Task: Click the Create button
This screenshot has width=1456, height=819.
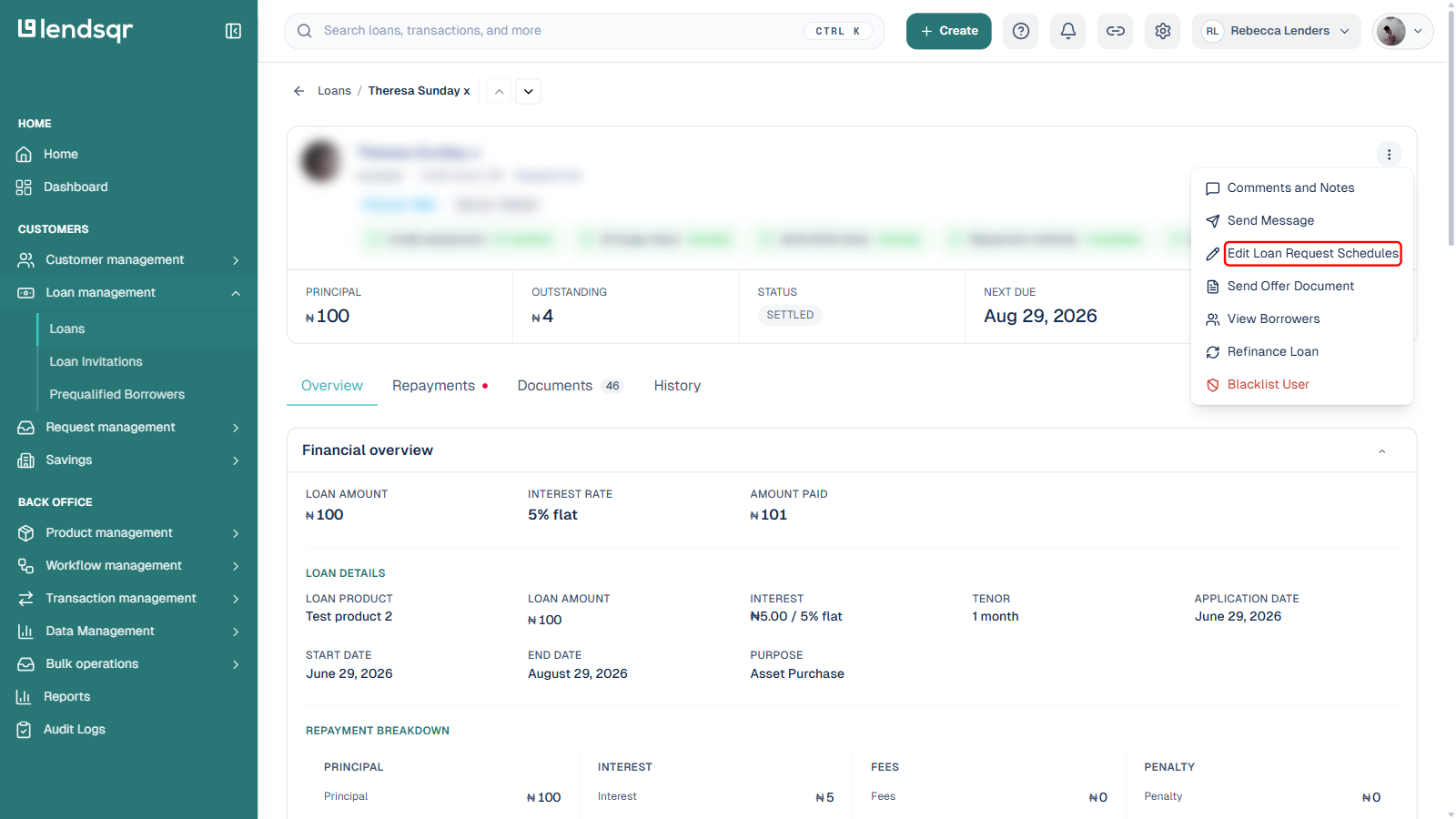Action: 948,31
